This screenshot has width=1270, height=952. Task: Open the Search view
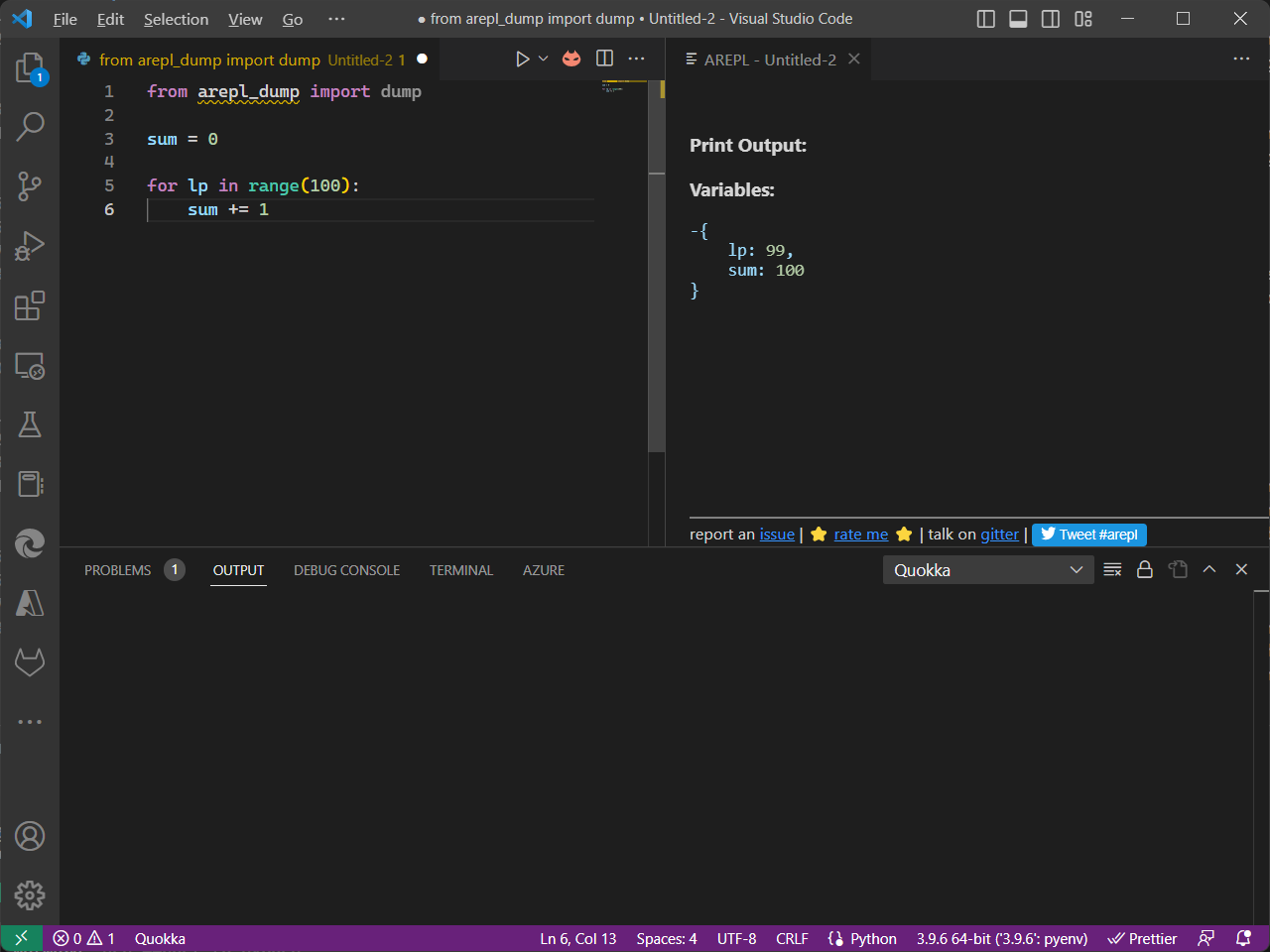click(30, 126)
